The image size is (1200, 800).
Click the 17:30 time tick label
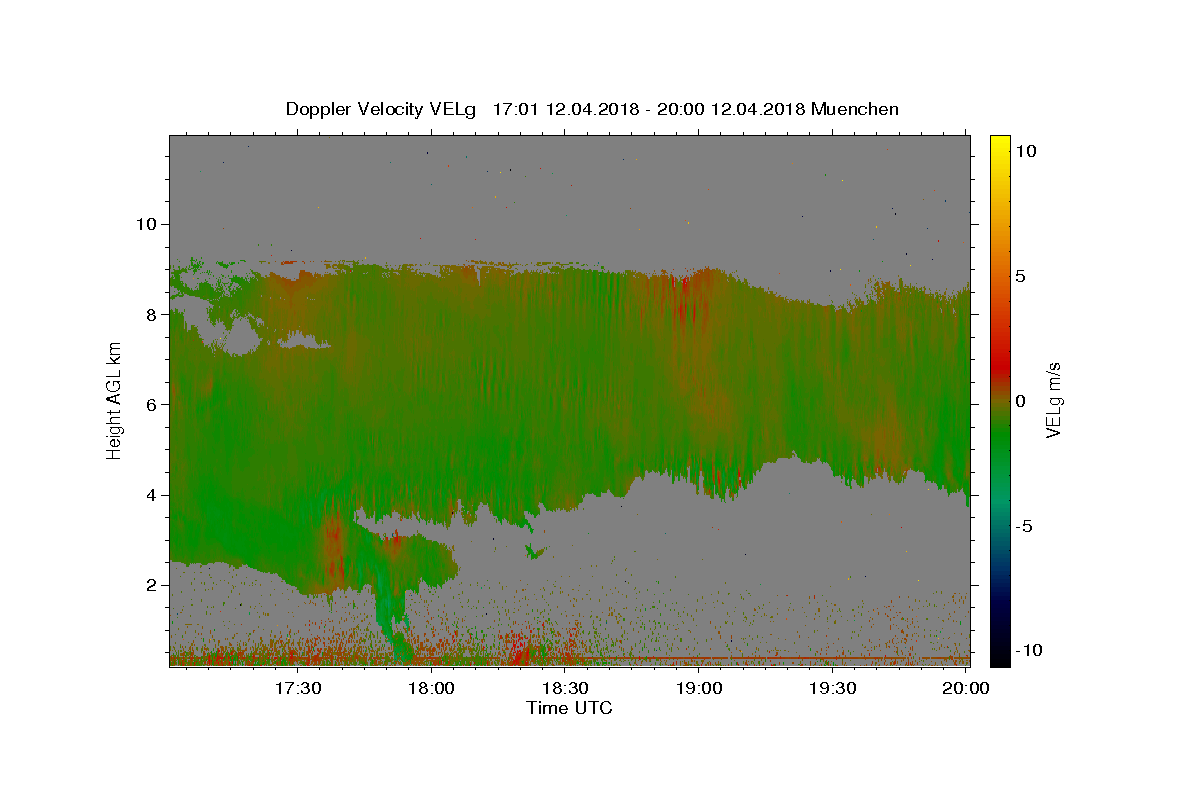298,688
